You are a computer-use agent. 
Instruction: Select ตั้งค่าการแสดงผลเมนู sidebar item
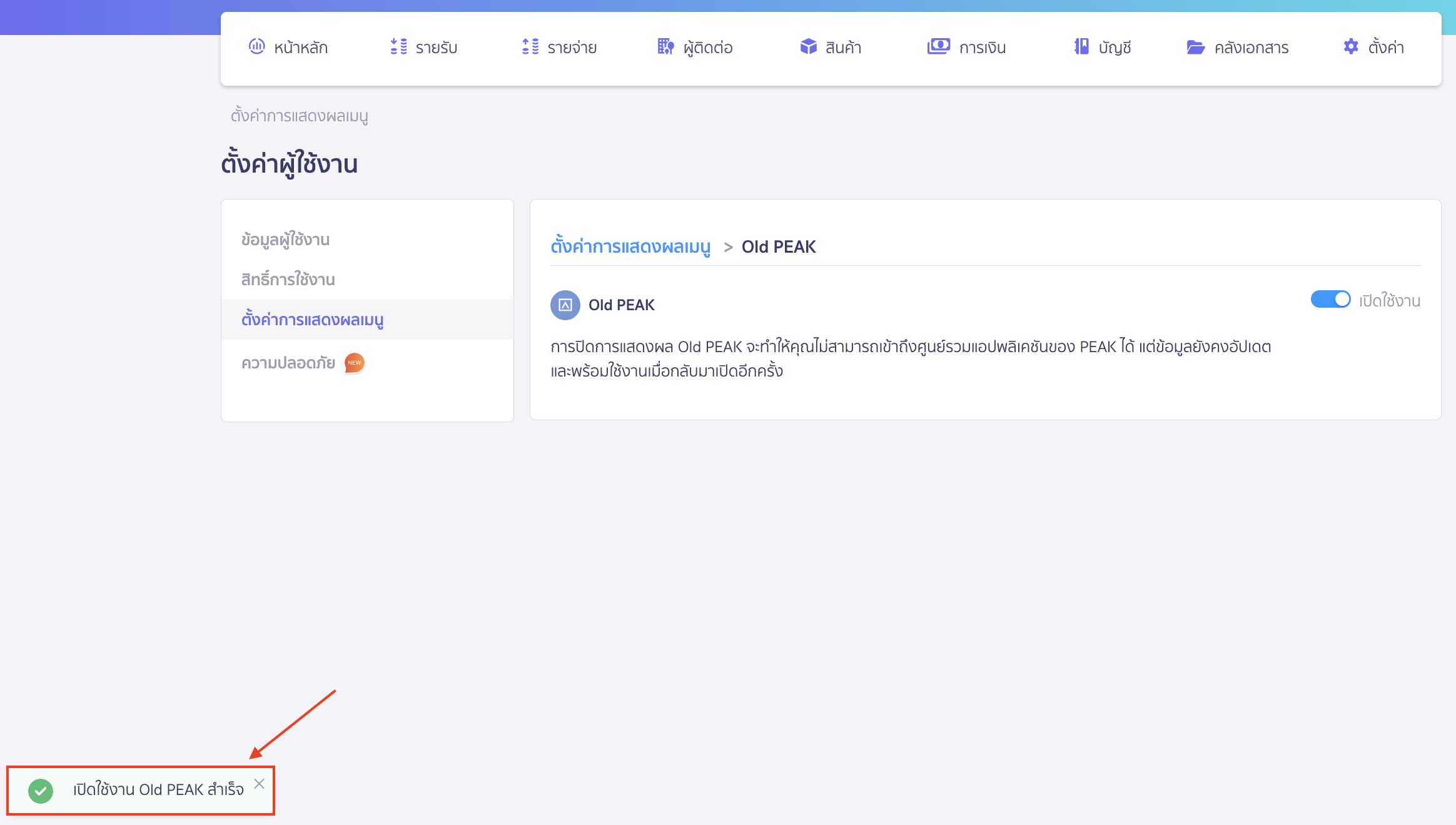[x=312, y=320]
